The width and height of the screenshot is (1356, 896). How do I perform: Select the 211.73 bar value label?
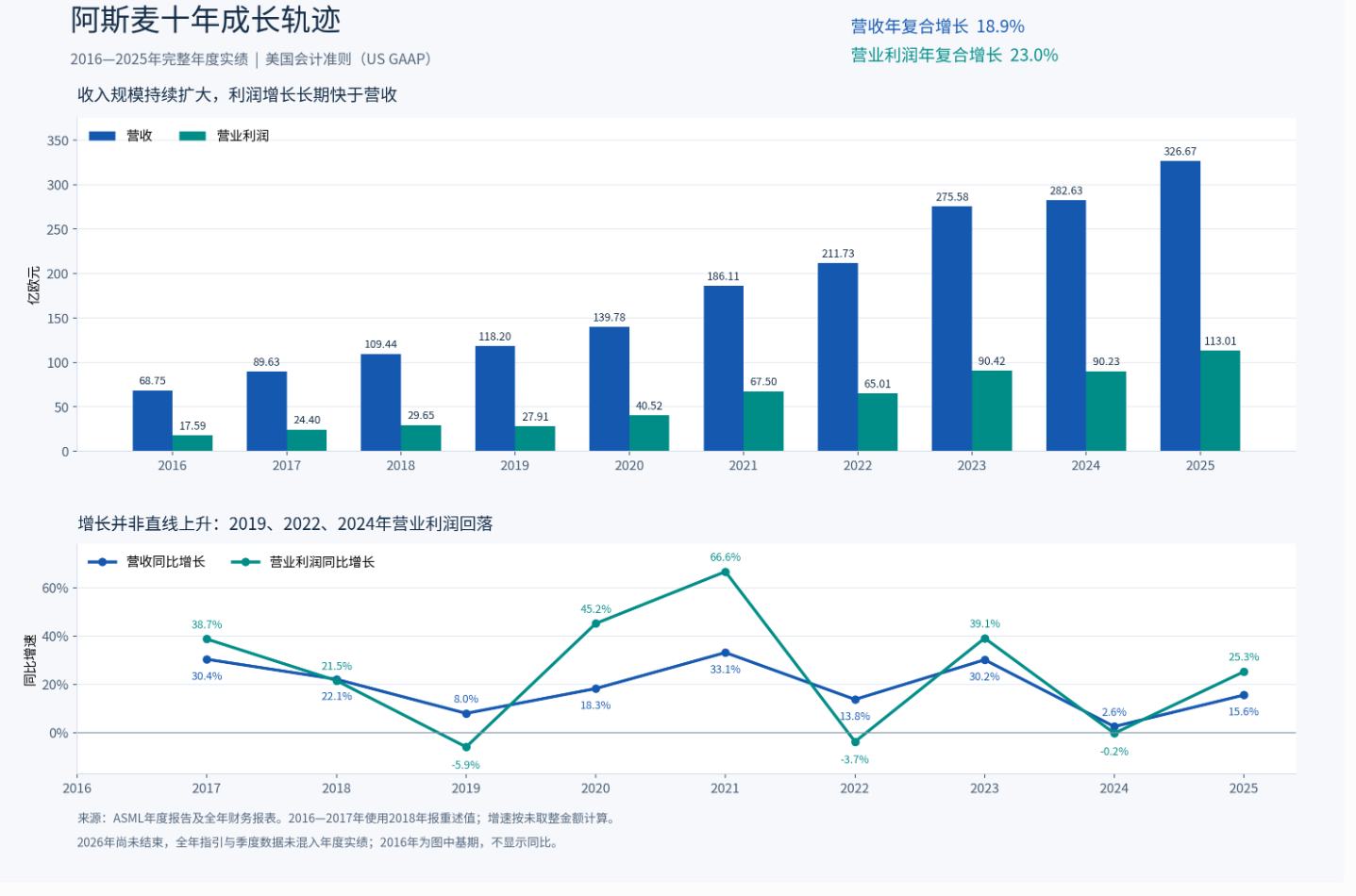(837, 254)
